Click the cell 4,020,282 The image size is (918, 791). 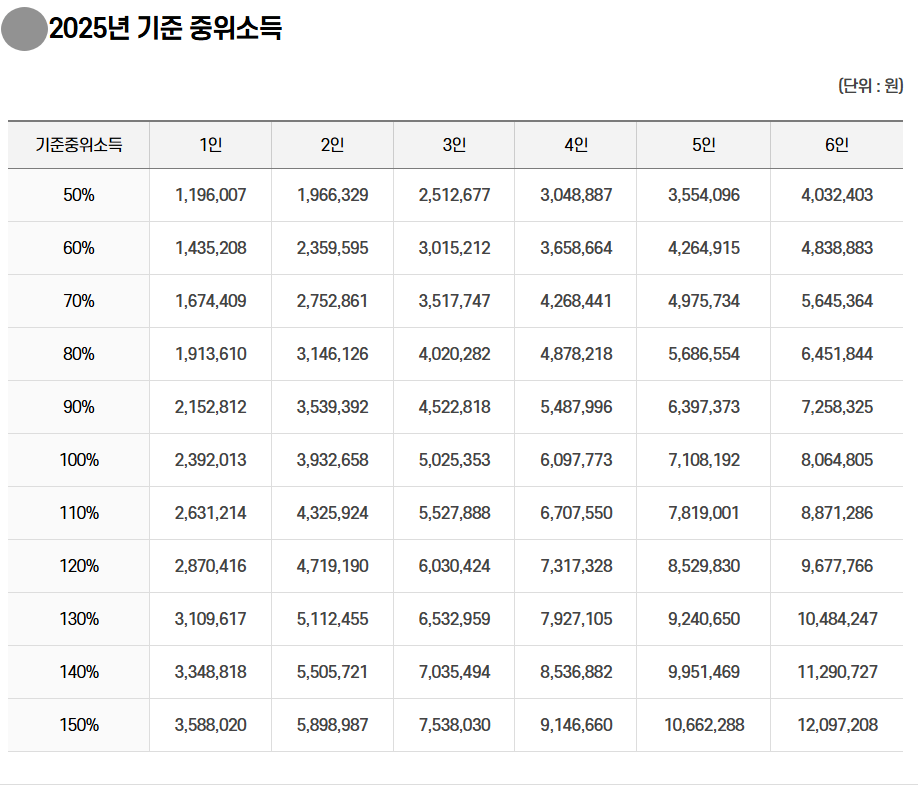[x=454, y=354]
